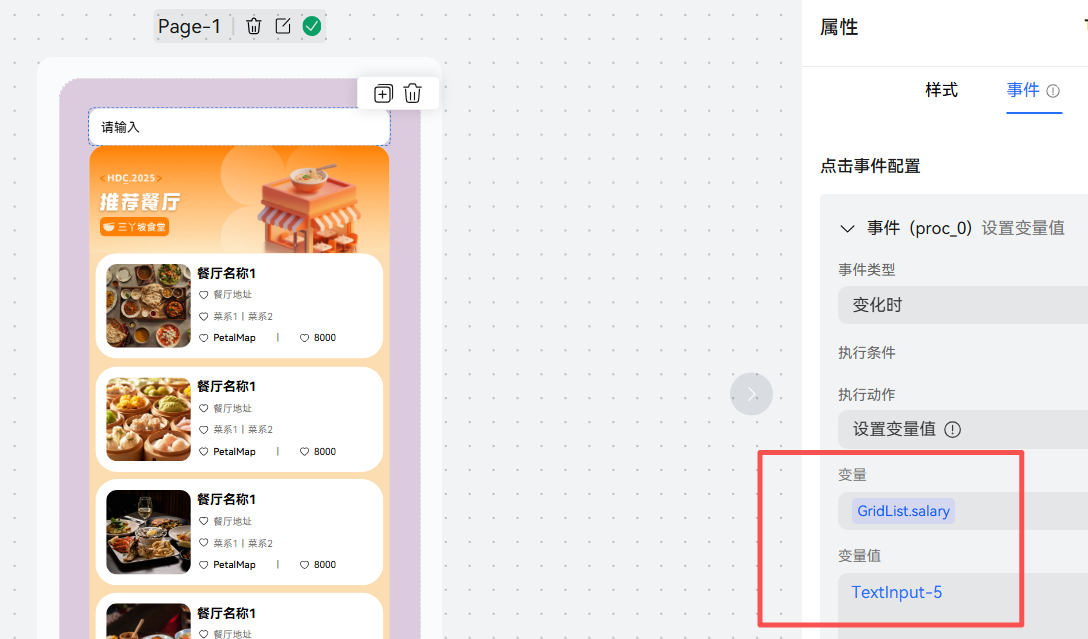Click the GridList.salary variable tag

click(903, 511)
